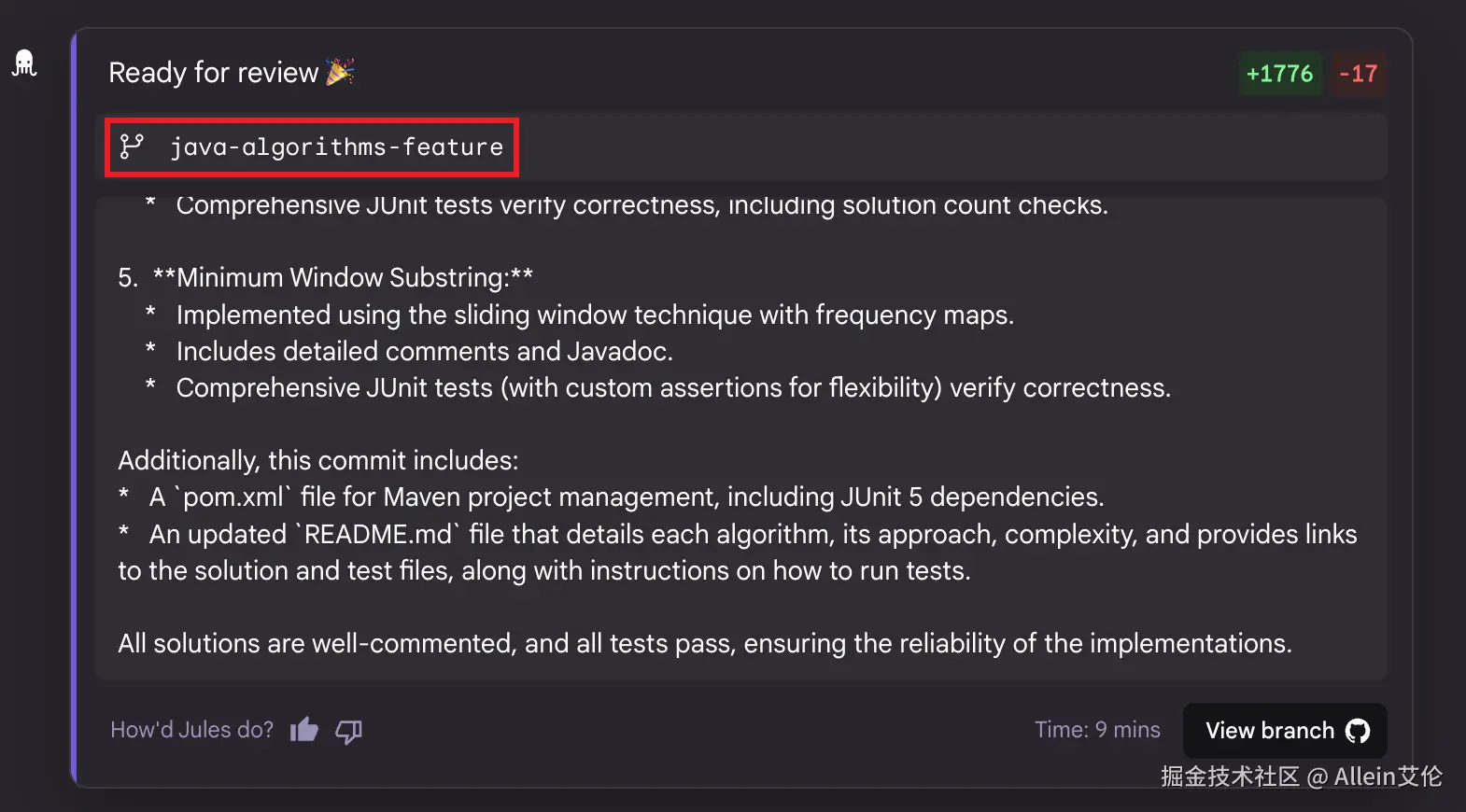Click the git branch icon

pyautogui.click(x=132, y=147)
